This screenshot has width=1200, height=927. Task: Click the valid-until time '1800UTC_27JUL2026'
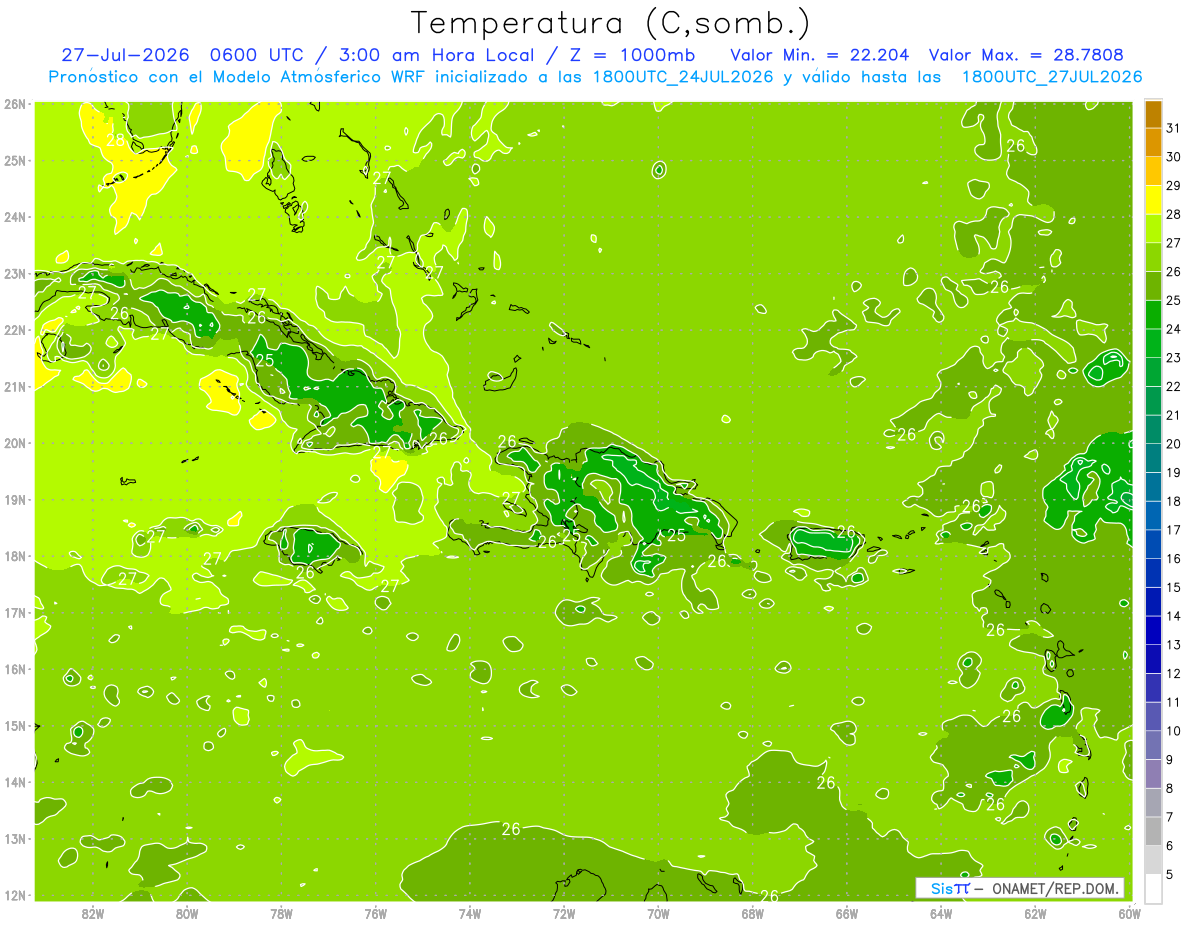point(1051,77)
